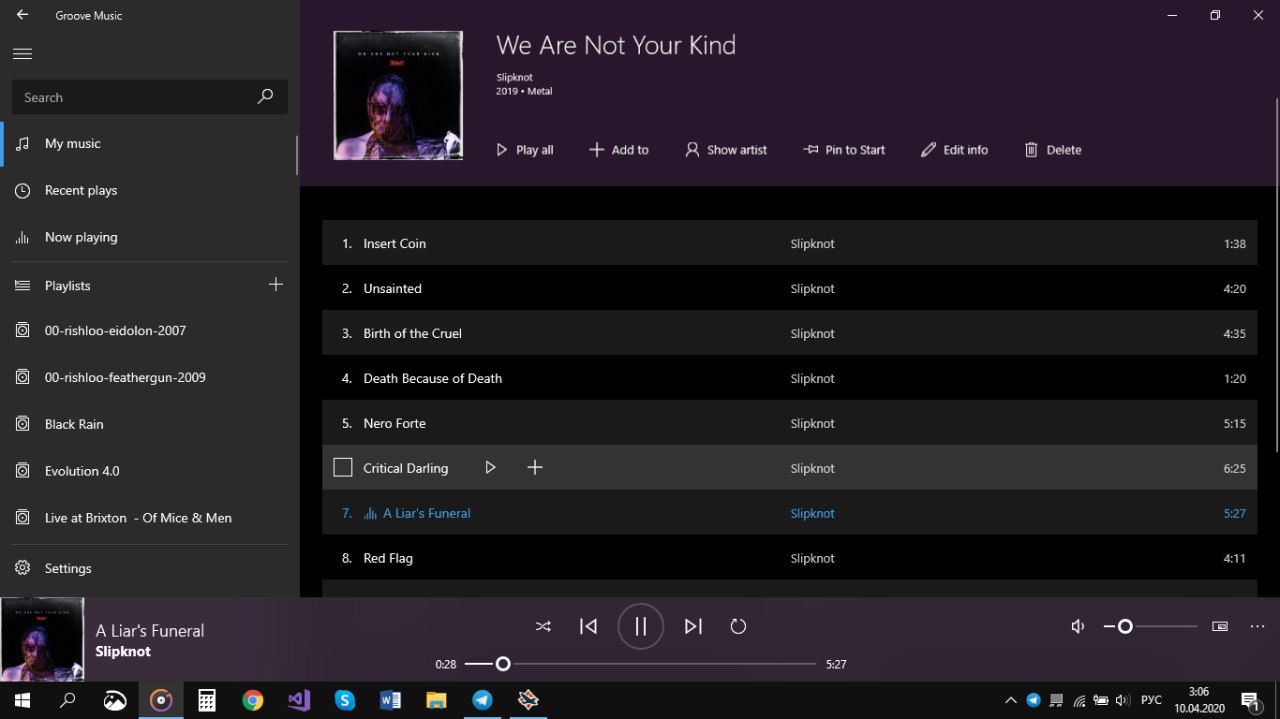
Task: Click the Slipknot artist name under album title
Action: coord(514,77)
